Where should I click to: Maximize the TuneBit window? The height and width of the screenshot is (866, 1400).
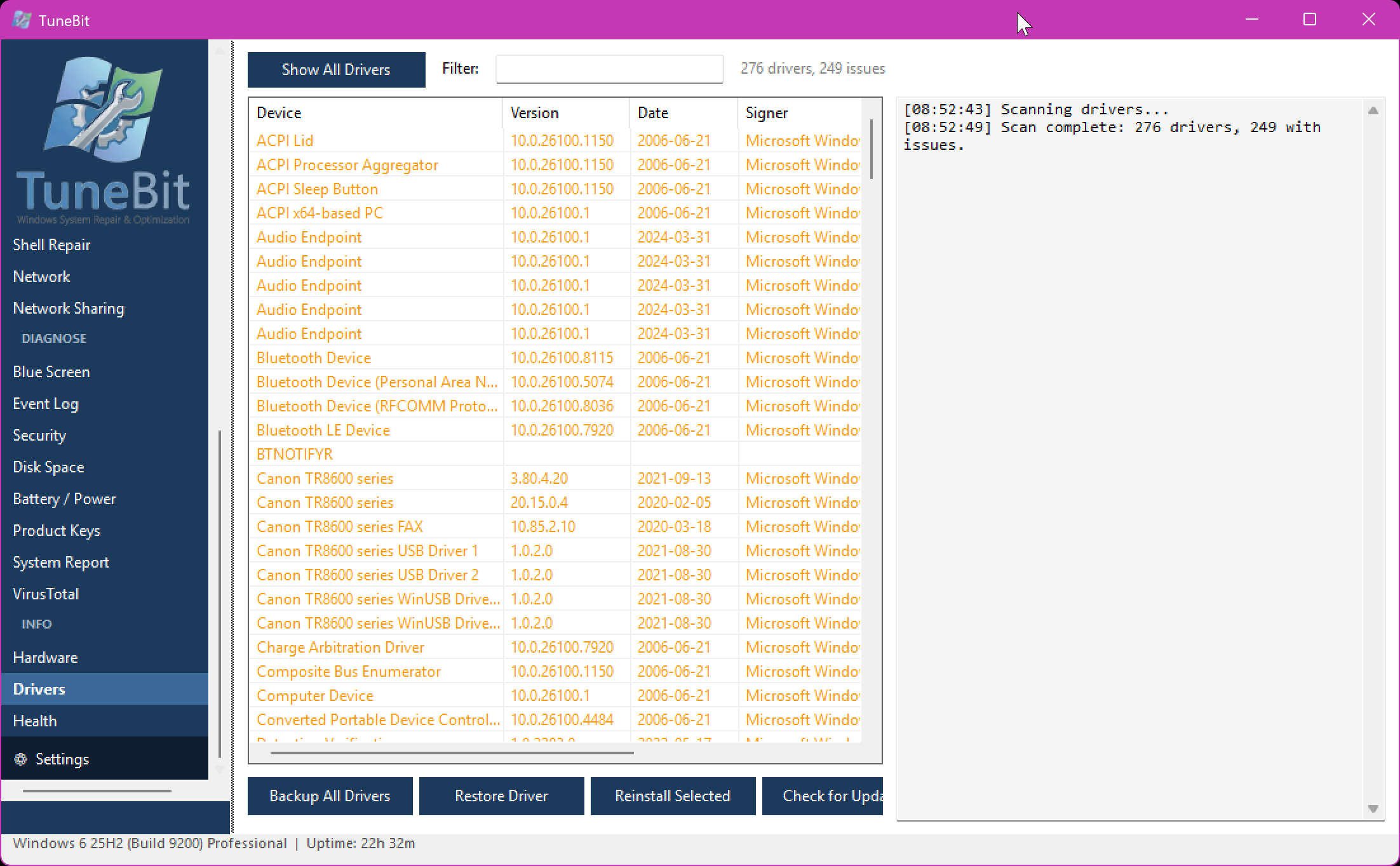[1310, 20]
